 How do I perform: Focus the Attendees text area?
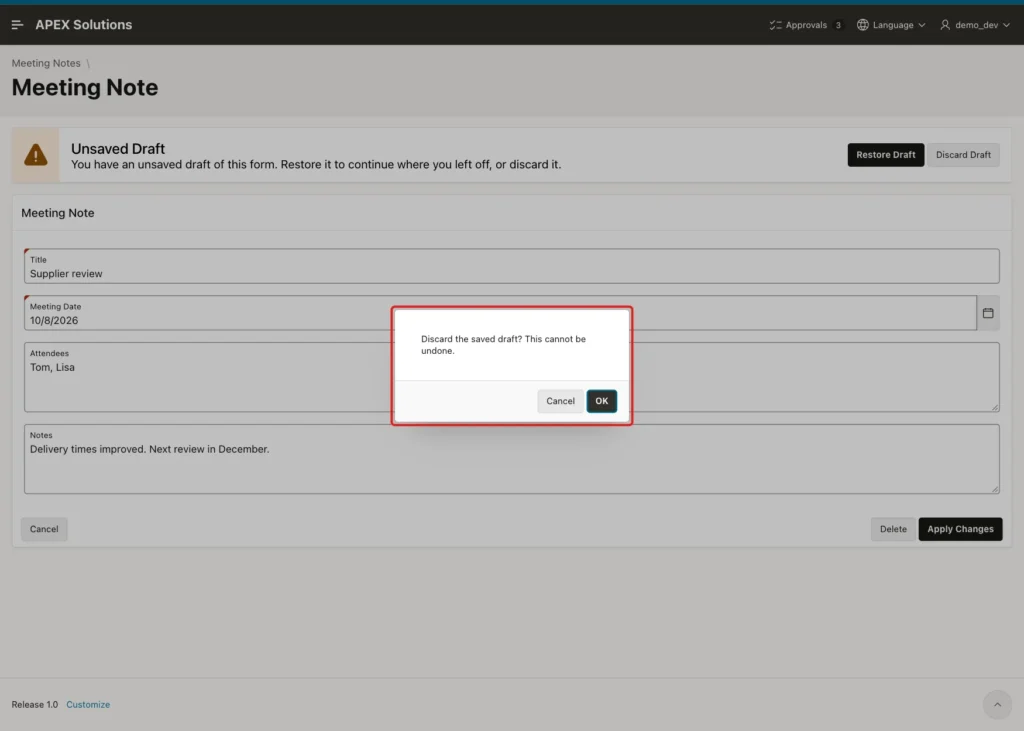click(511, 377)
